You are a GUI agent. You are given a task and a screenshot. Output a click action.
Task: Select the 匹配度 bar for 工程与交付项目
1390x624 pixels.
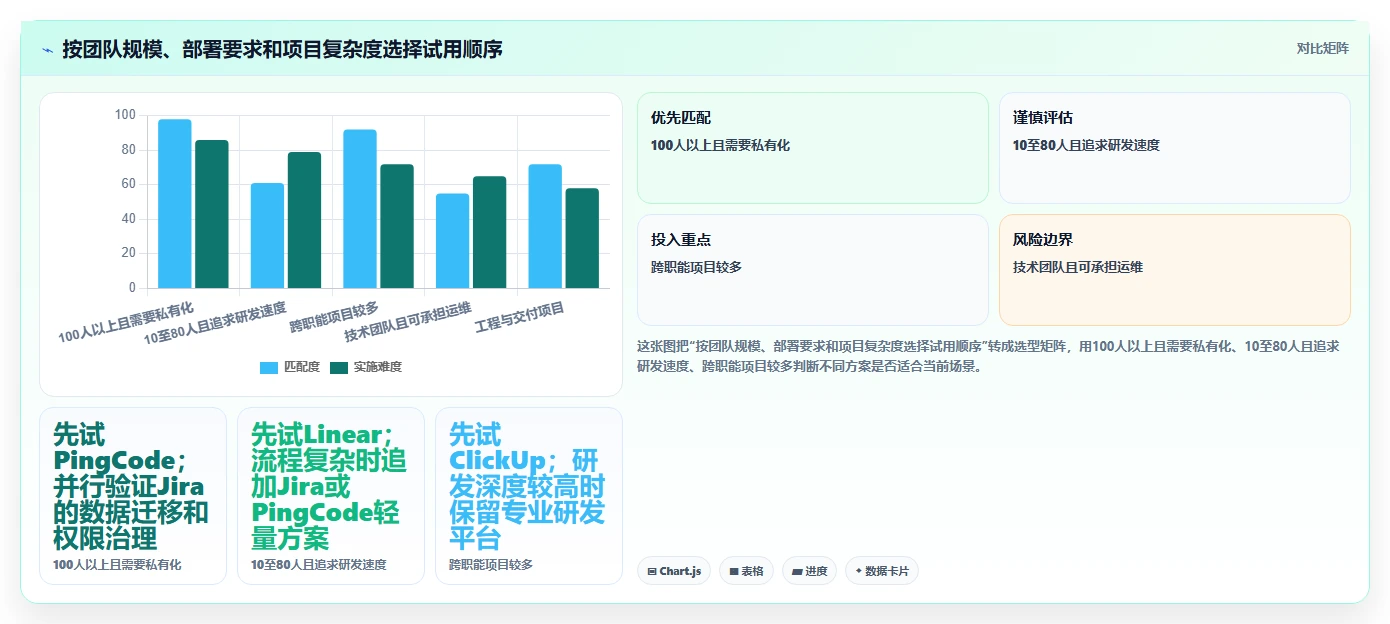[x=545, y=226]
